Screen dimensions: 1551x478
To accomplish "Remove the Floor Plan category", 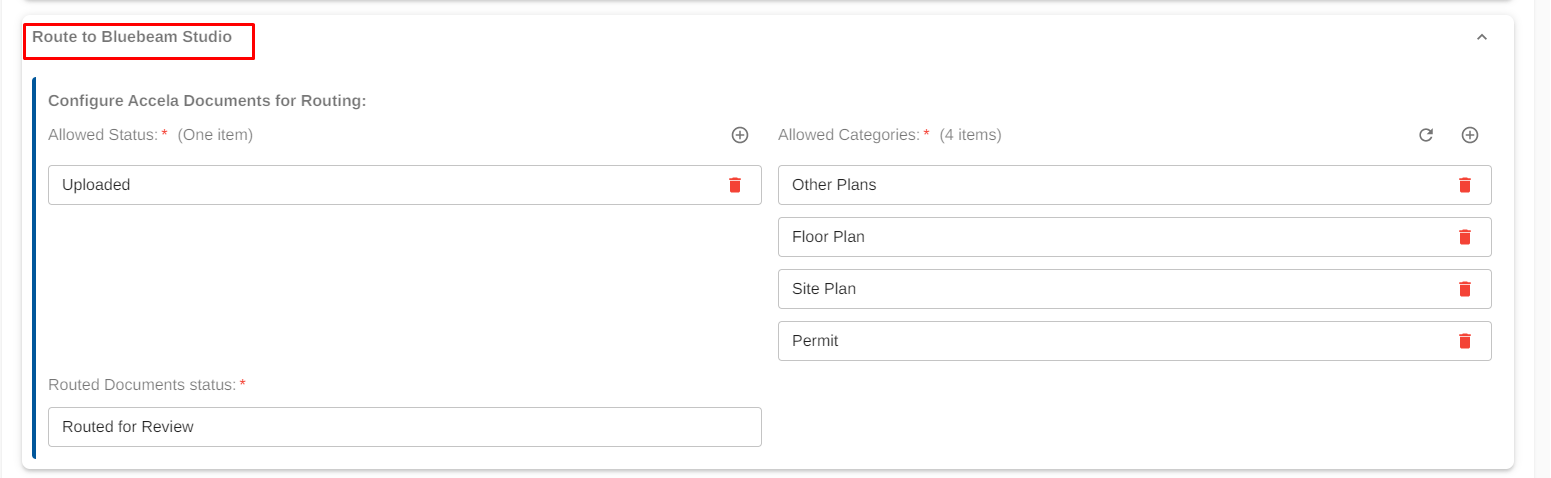I will point(1465,237).
